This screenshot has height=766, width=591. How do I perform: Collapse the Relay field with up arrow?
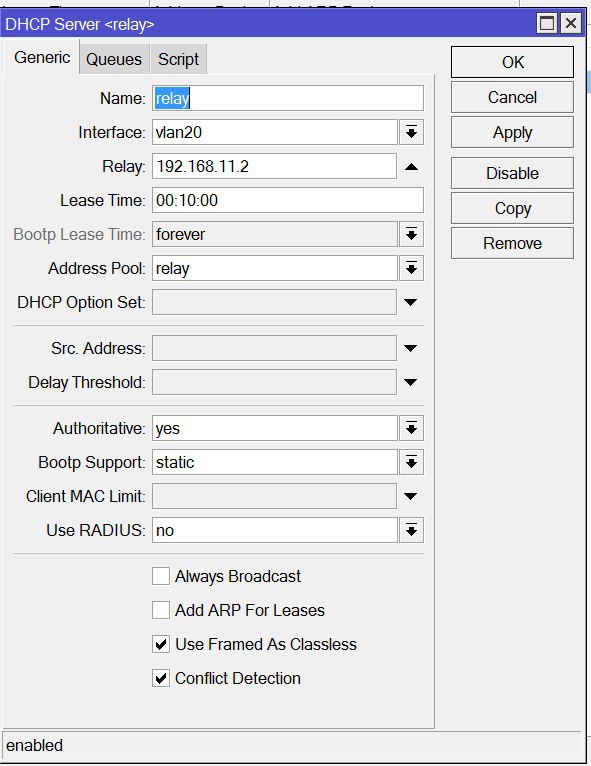pyautogui.click(x=411, y=167)
